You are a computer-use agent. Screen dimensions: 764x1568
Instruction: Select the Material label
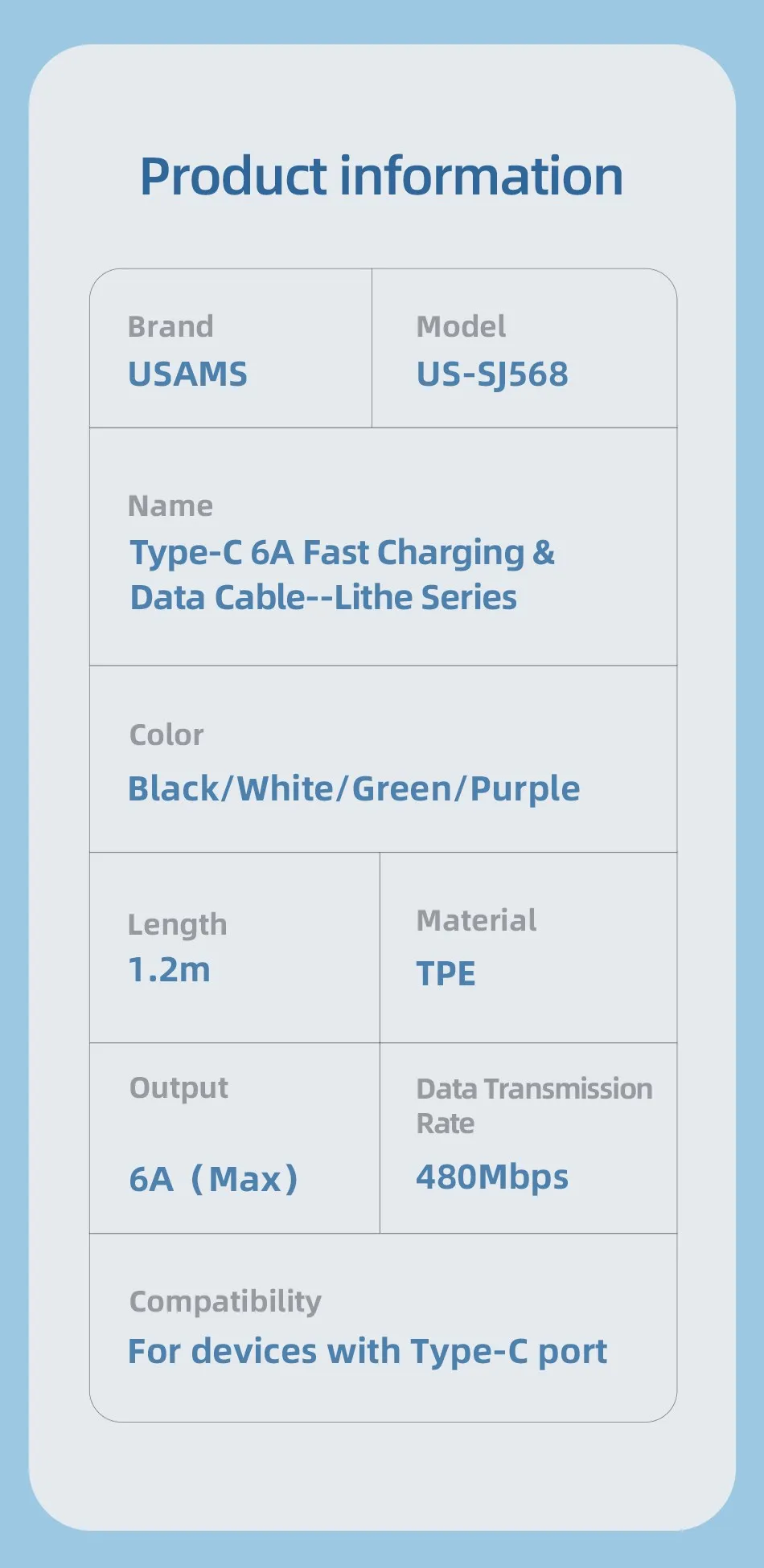(x=476, y=920)
